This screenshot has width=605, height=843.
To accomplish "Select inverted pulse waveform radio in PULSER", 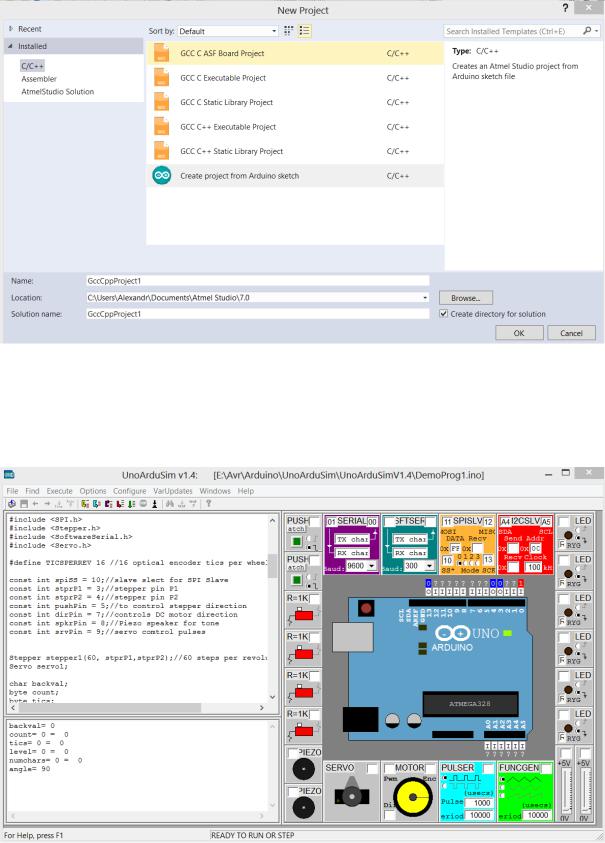I will [x=444, y=786].
